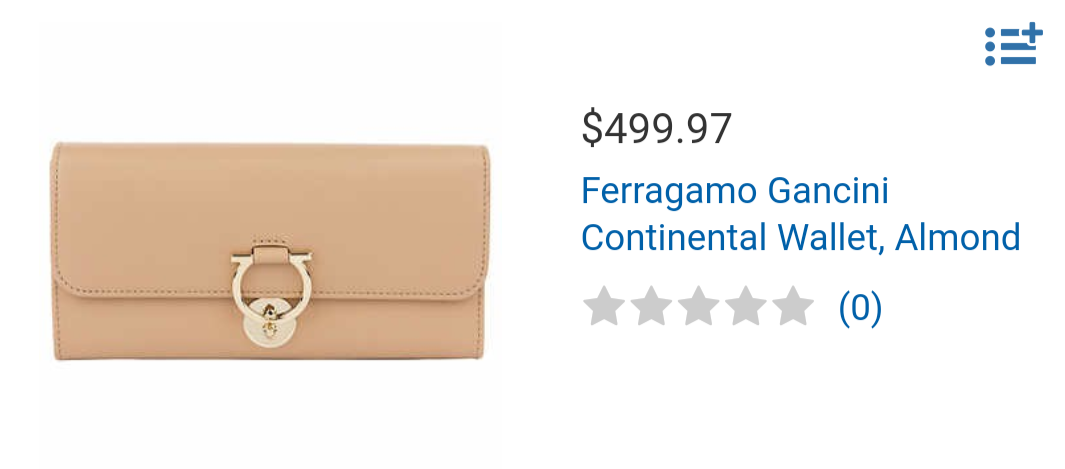
Task: Select the third rating star
Action: click(x=698, y=306)
